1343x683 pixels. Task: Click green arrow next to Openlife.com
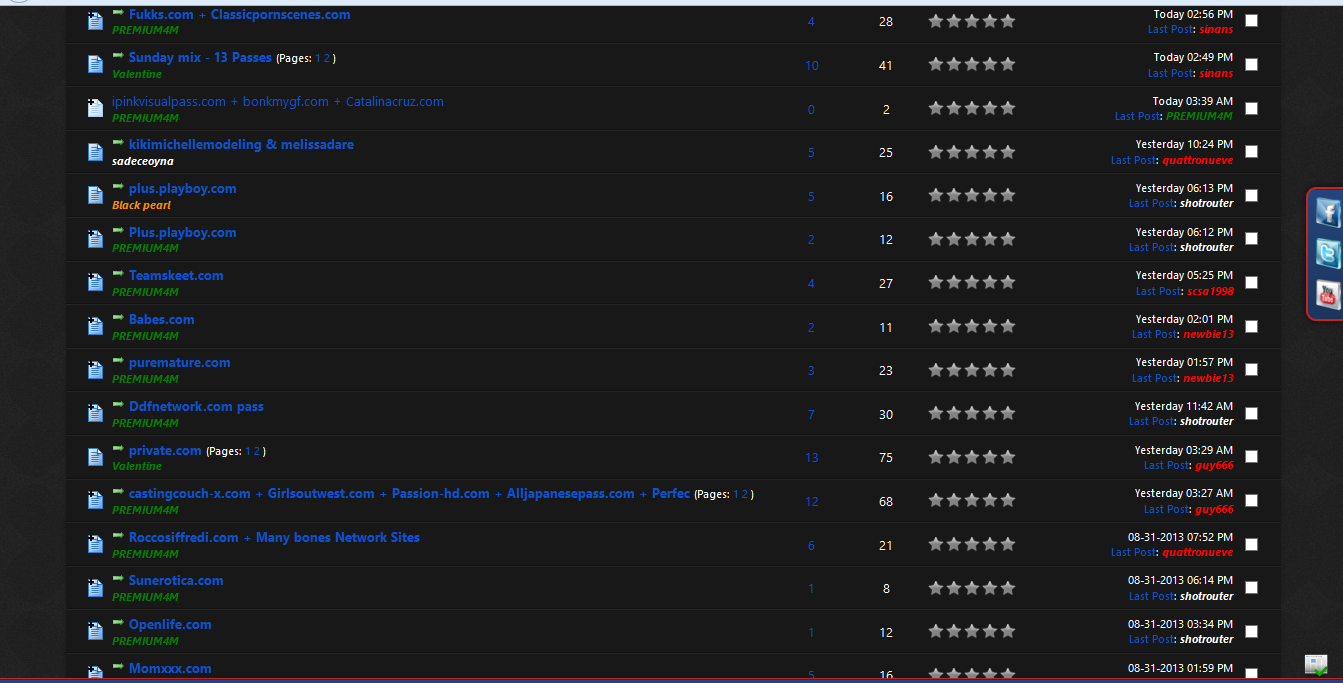tap(119, 623)
